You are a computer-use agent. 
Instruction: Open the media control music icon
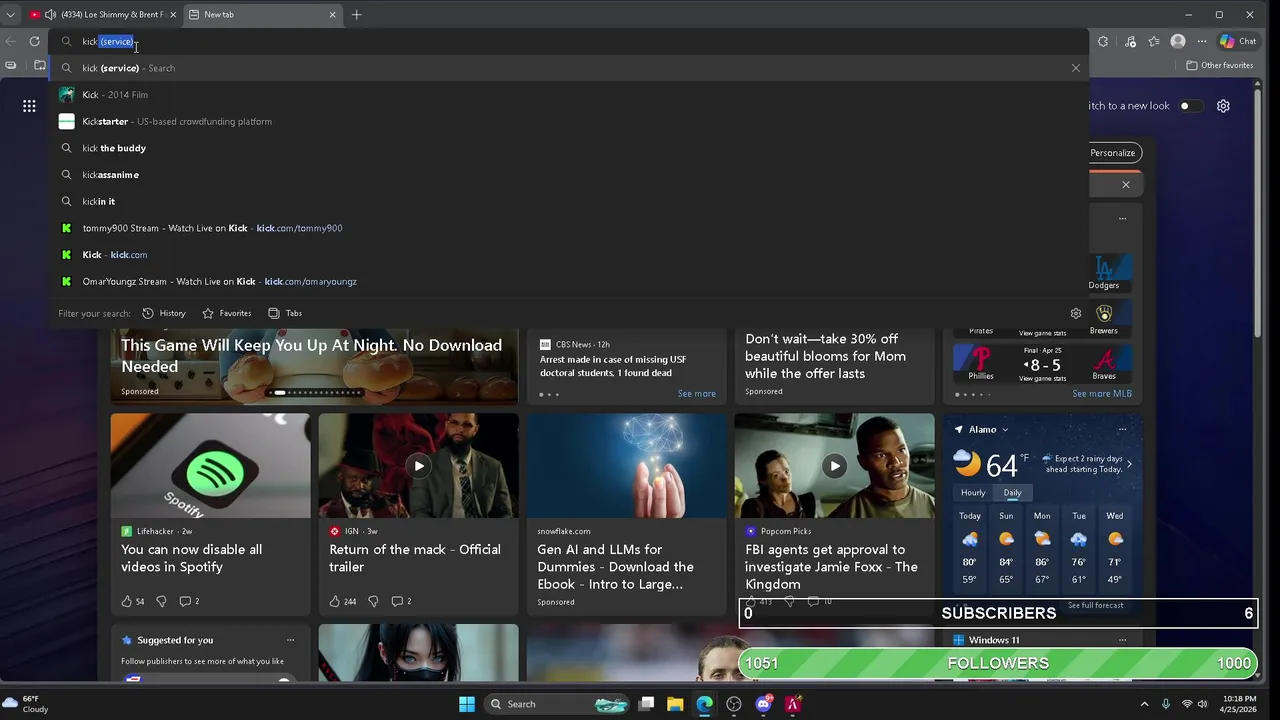click(1130, 41)
